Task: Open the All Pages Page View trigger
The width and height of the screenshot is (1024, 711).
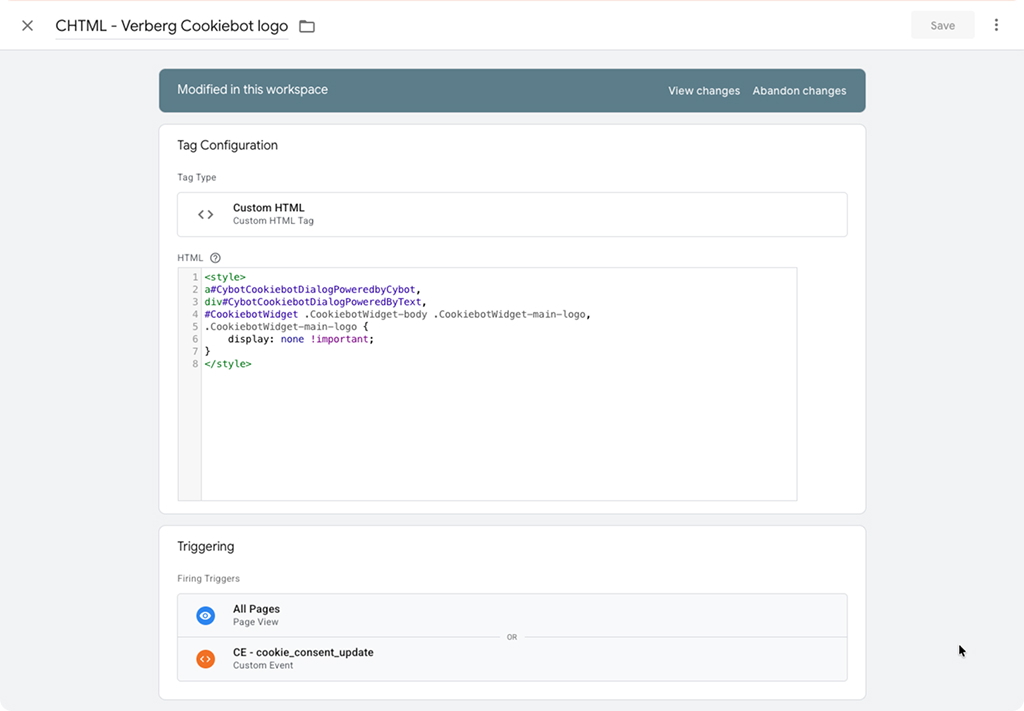Action: 512,615
